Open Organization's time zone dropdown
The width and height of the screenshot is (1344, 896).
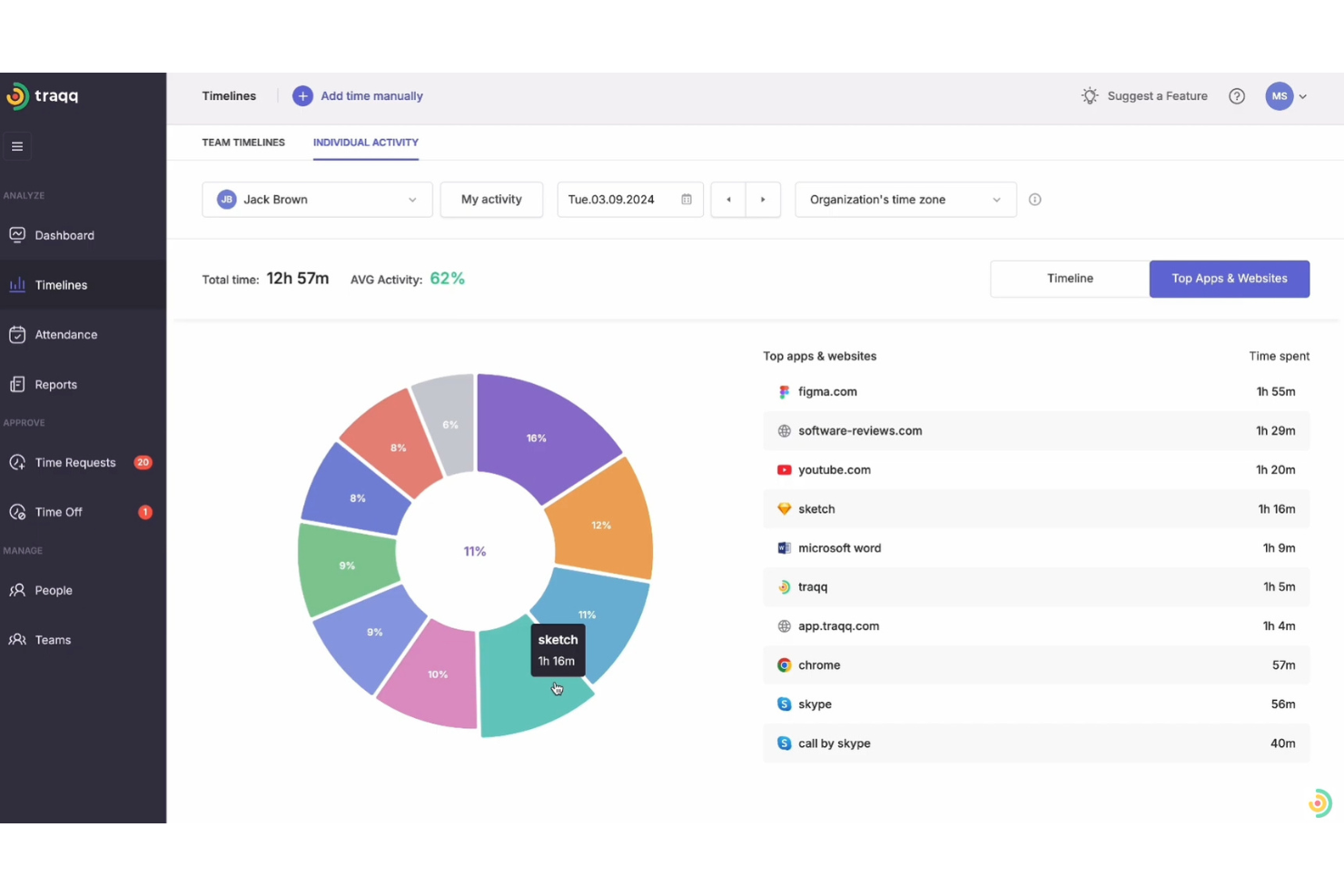coord(904,200)
